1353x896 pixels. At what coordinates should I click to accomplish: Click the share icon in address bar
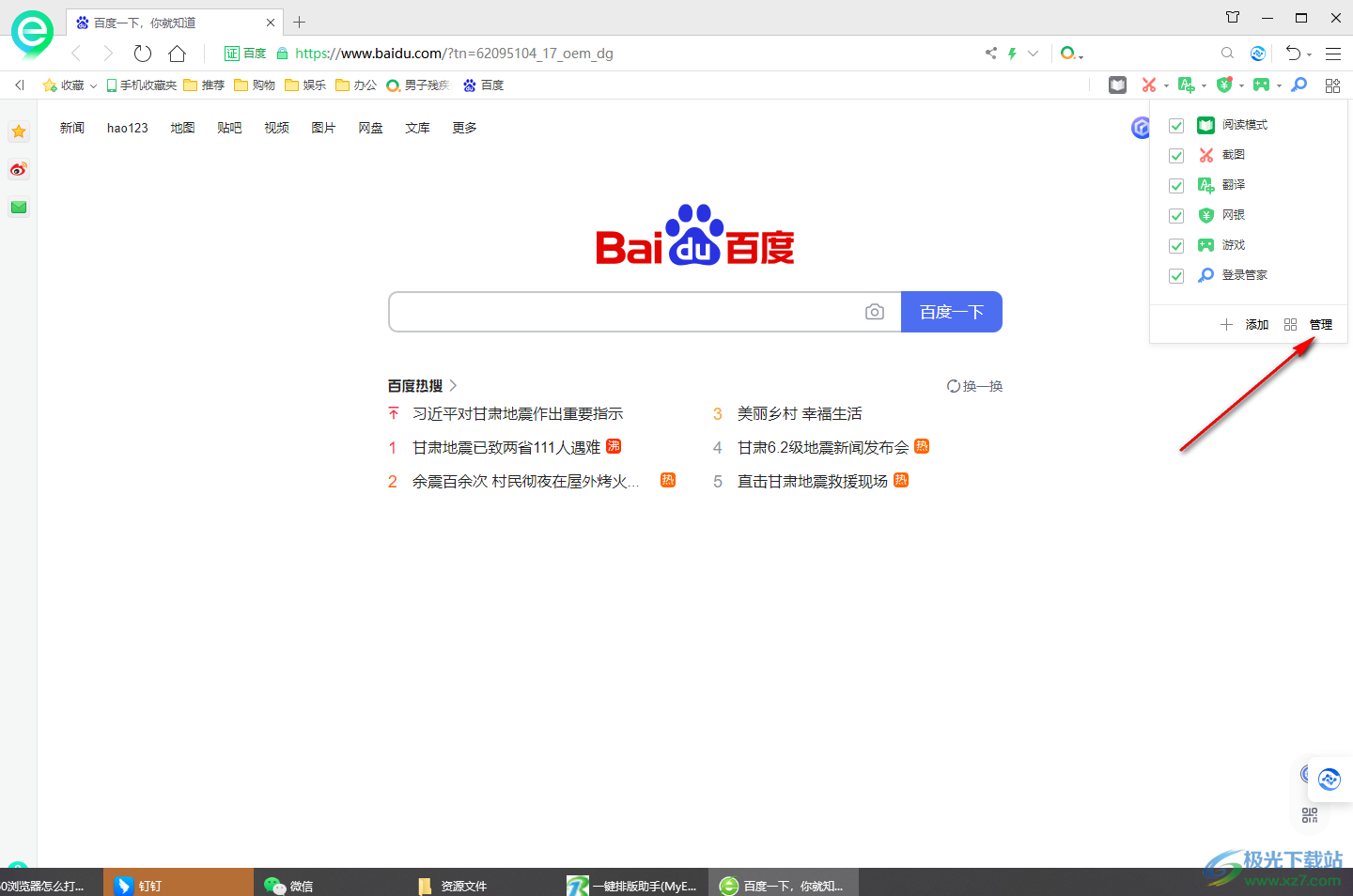click(990, 54)
